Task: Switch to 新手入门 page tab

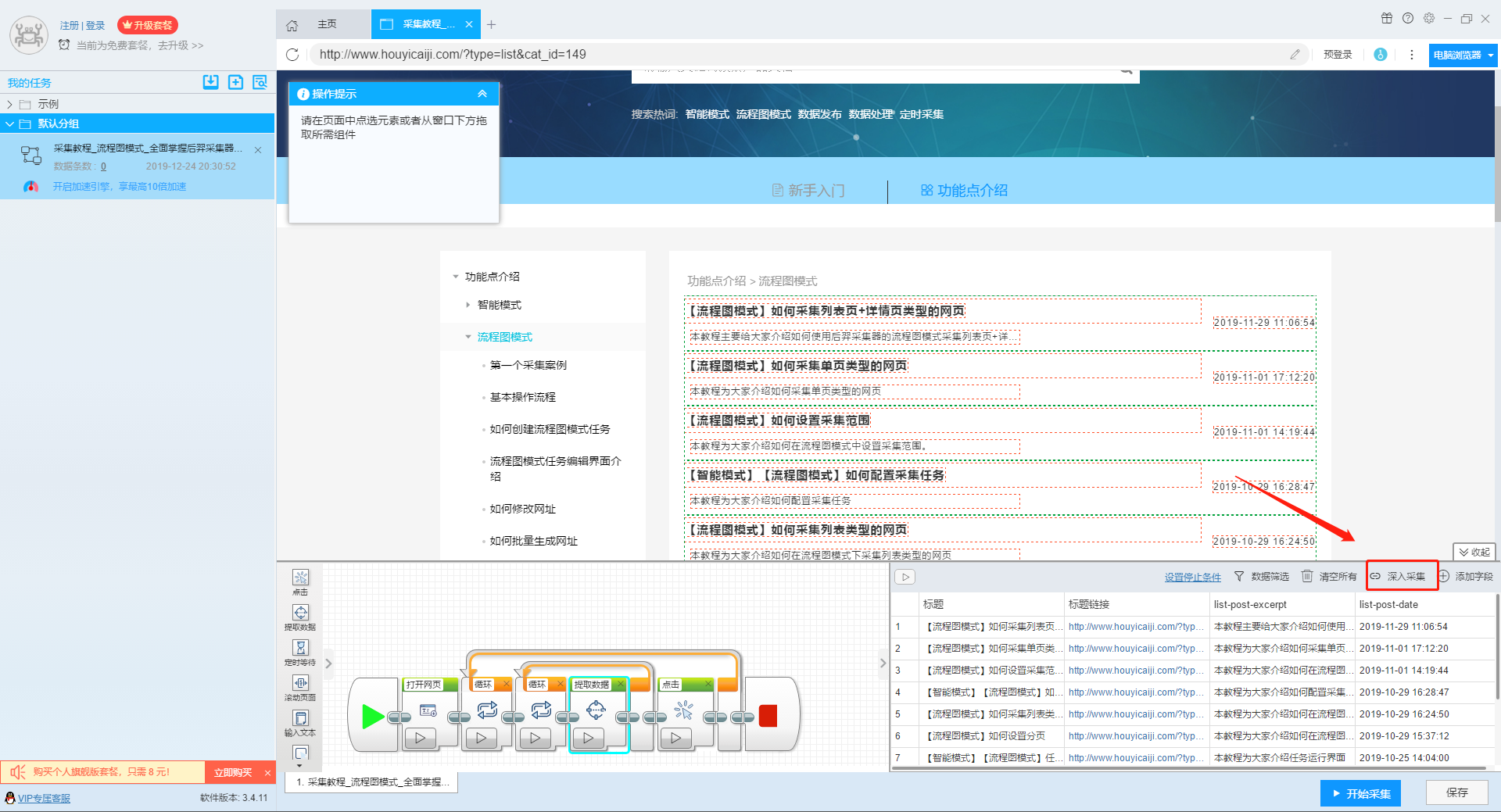Action: click(x=808, y=191)
